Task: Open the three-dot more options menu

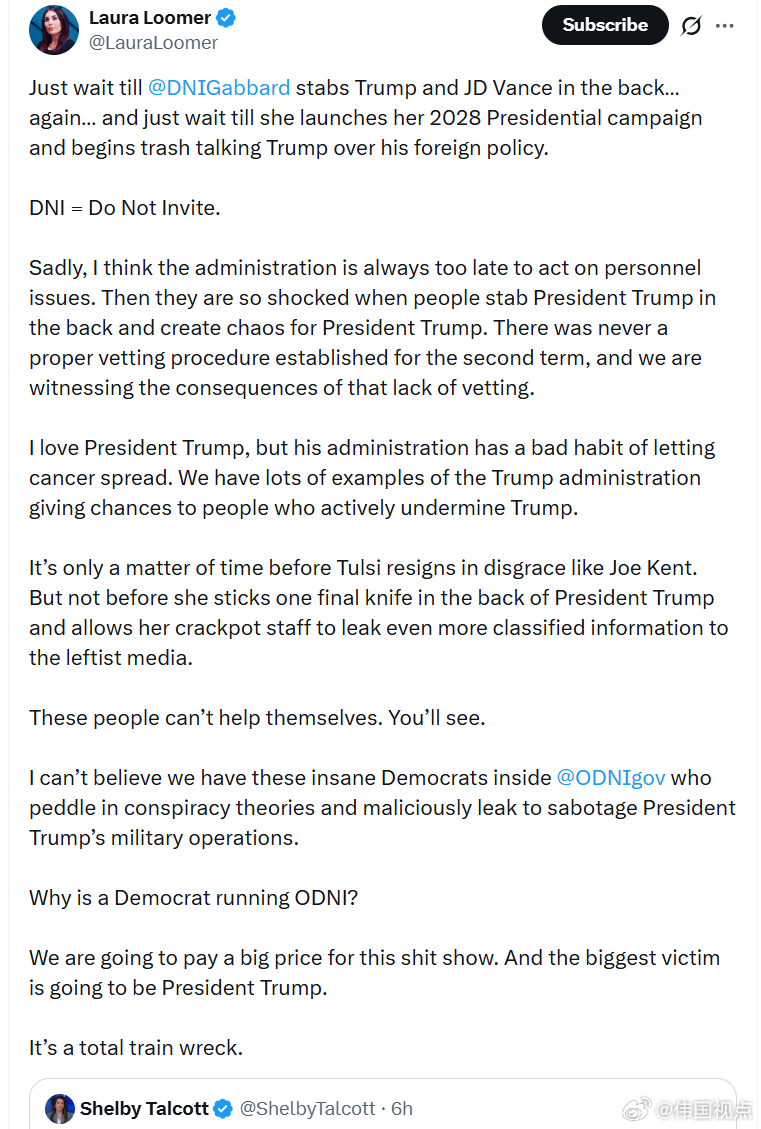Action: coord(724,26)
